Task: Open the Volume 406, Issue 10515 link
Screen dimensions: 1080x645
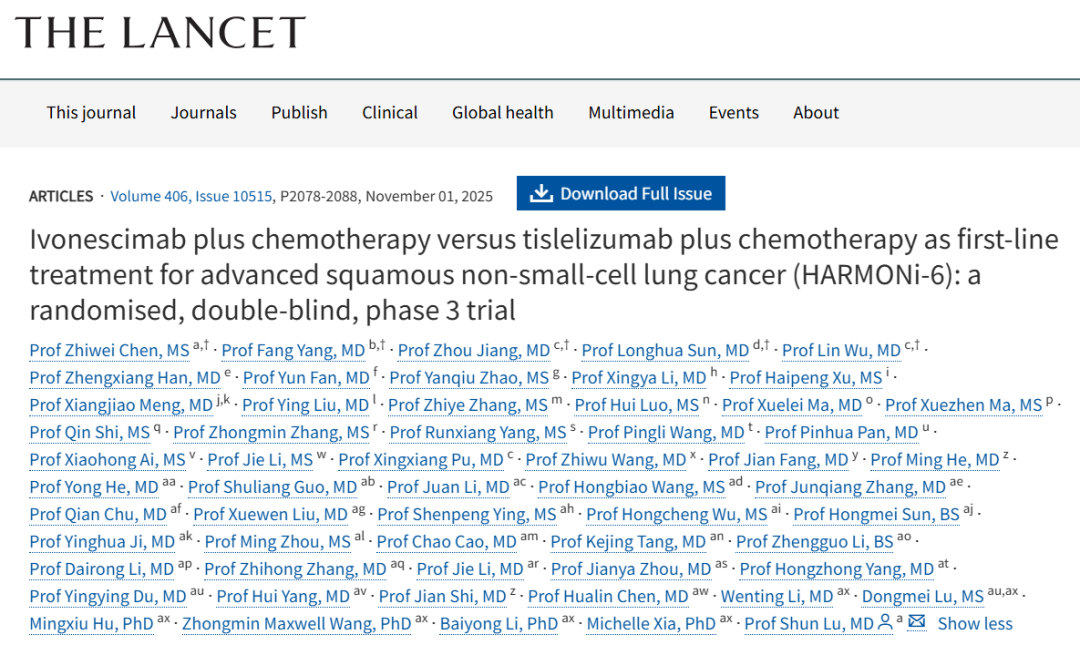Action: click(x=191, y=196)
